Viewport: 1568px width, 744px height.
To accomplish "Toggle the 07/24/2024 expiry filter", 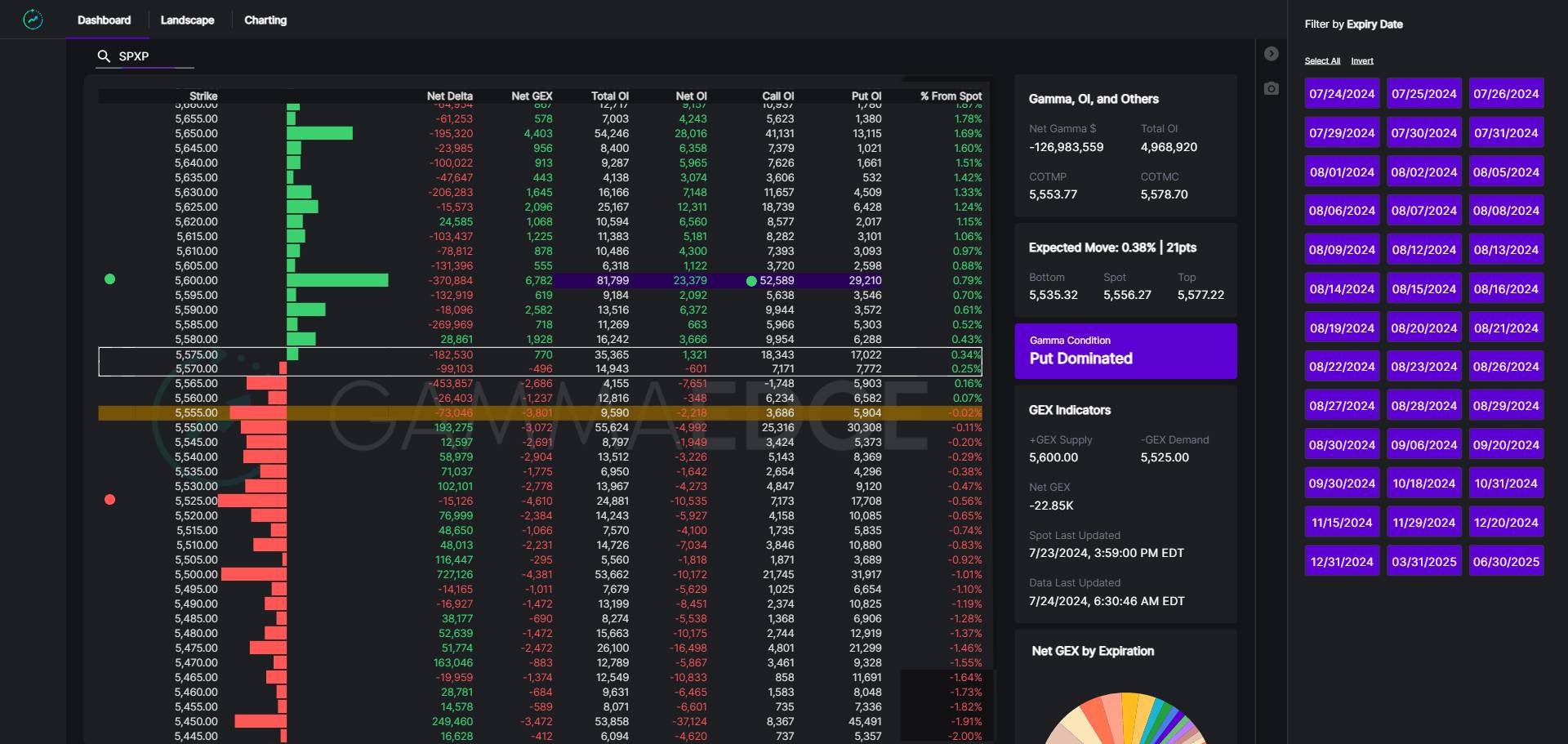I will [1342, 94].
